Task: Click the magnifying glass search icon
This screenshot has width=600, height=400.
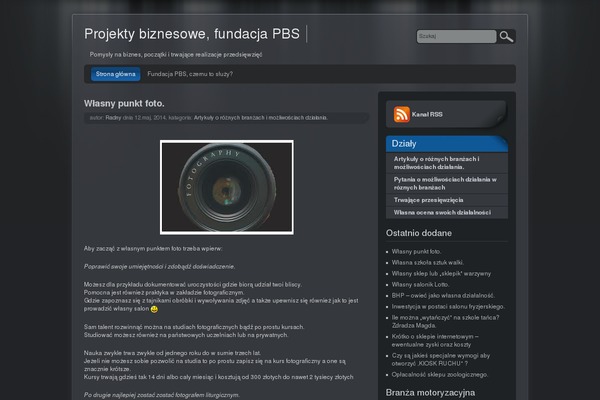Action: pos(506,36)
